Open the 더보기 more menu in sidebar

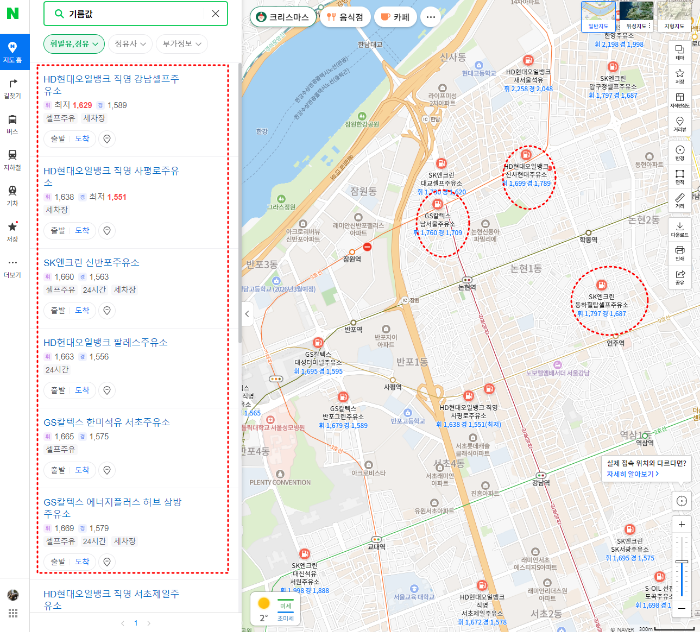pyautogui.click(x=12, y=268)
